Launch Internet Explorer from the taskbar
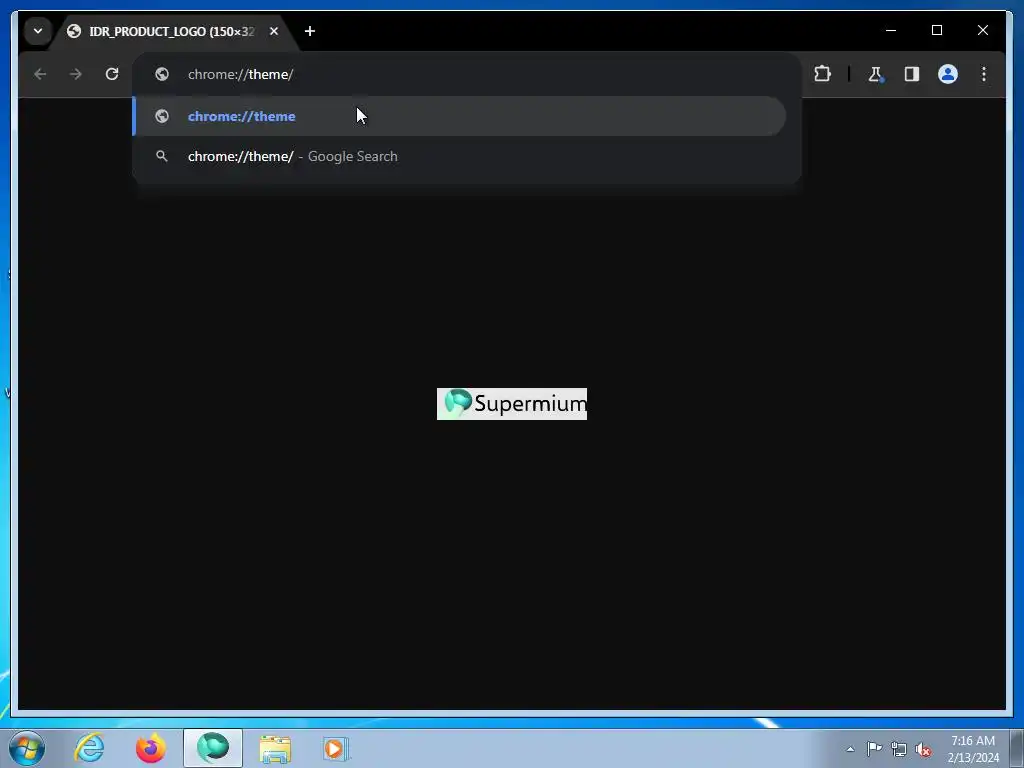Screen dimensions: 1024x768 (89, 748)
